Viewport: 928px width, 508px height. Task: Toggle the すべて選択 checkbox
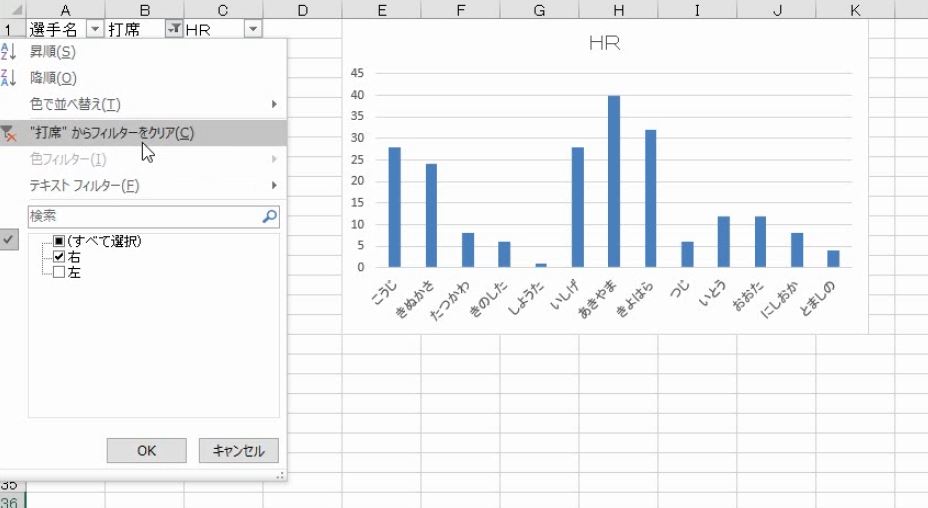59,241
